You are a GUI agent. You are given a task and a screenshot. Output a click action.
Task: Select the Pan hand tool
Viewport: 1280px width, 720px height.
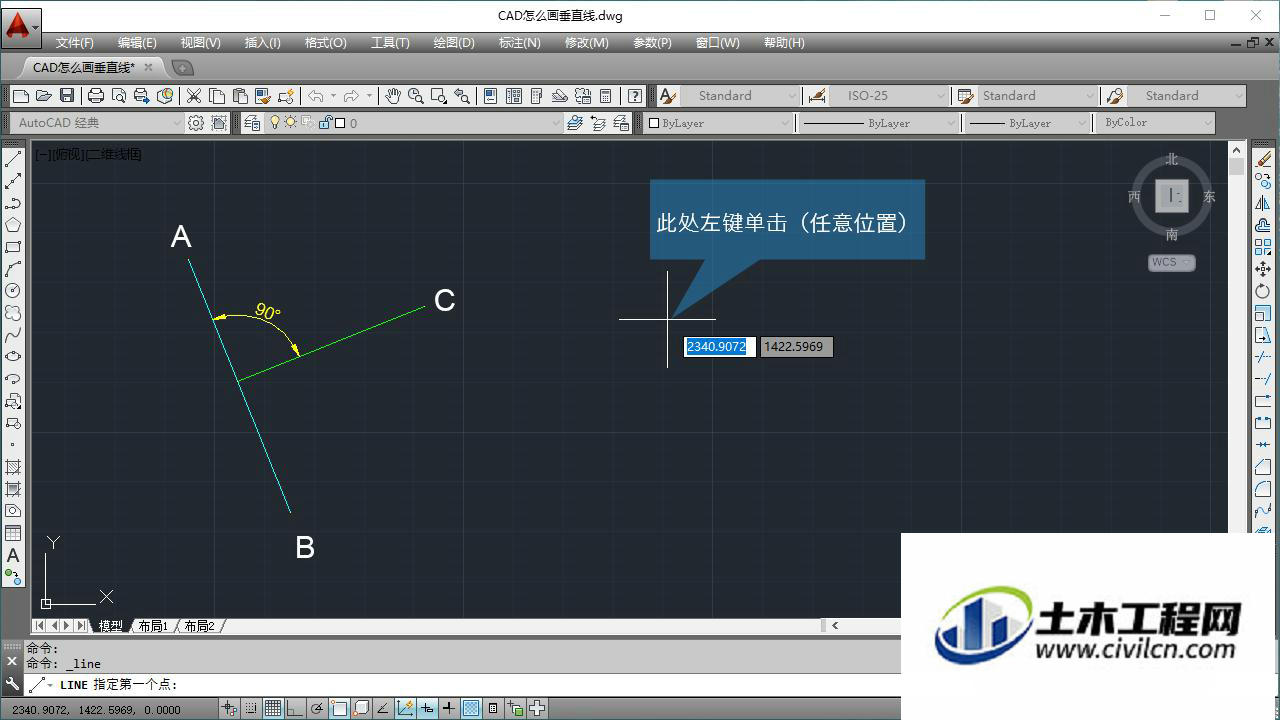[393, 96]
